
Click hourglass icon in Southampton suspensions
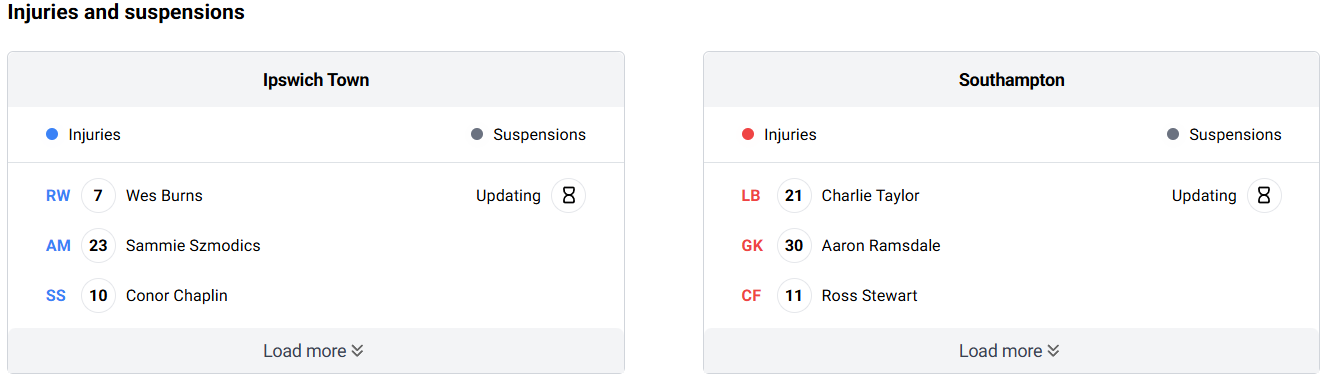tap(1264, 196)
